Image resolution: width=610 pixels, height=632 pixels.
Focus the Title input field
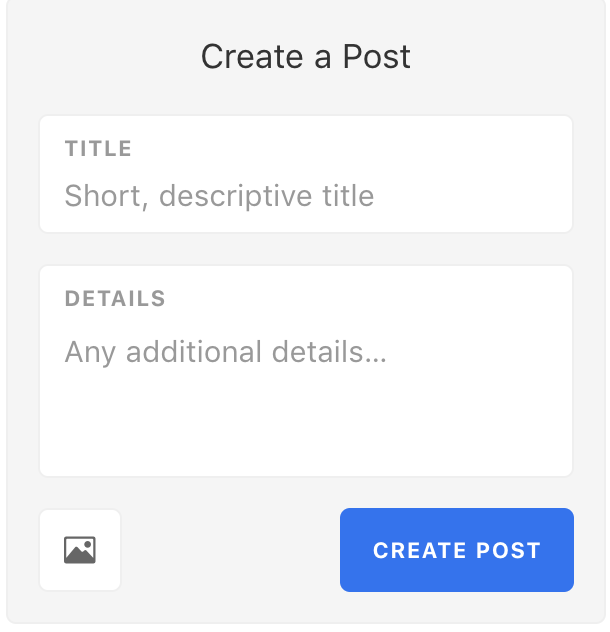(x=306, y=174)
